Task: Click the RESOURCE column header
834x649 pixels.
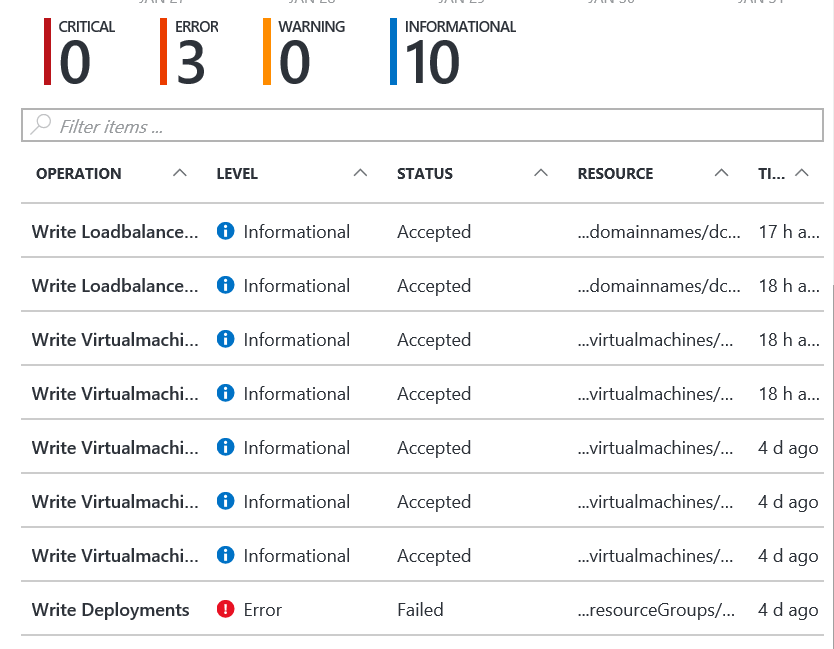Action: pyautogui.click(x=615, y=174)
